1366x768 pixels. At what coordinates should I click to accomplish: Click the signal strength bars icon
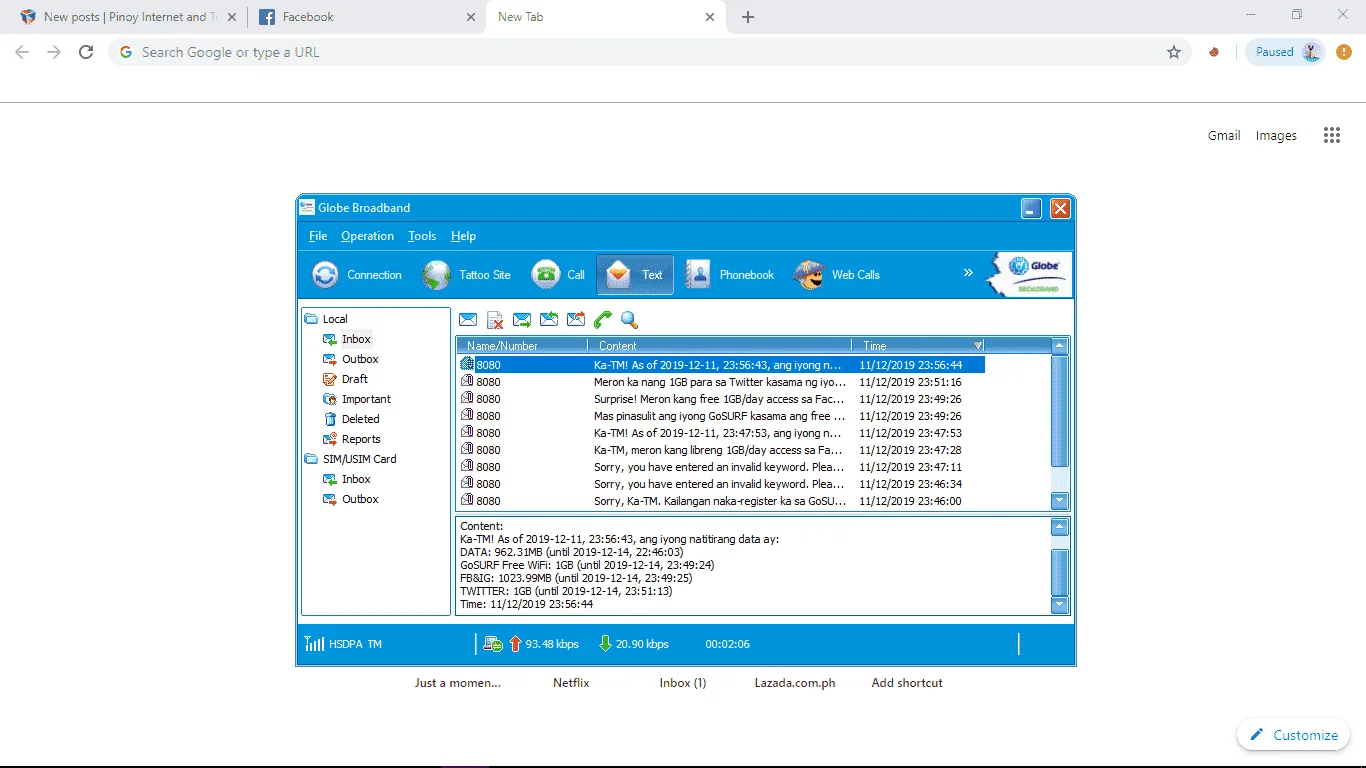click(314, 644)
